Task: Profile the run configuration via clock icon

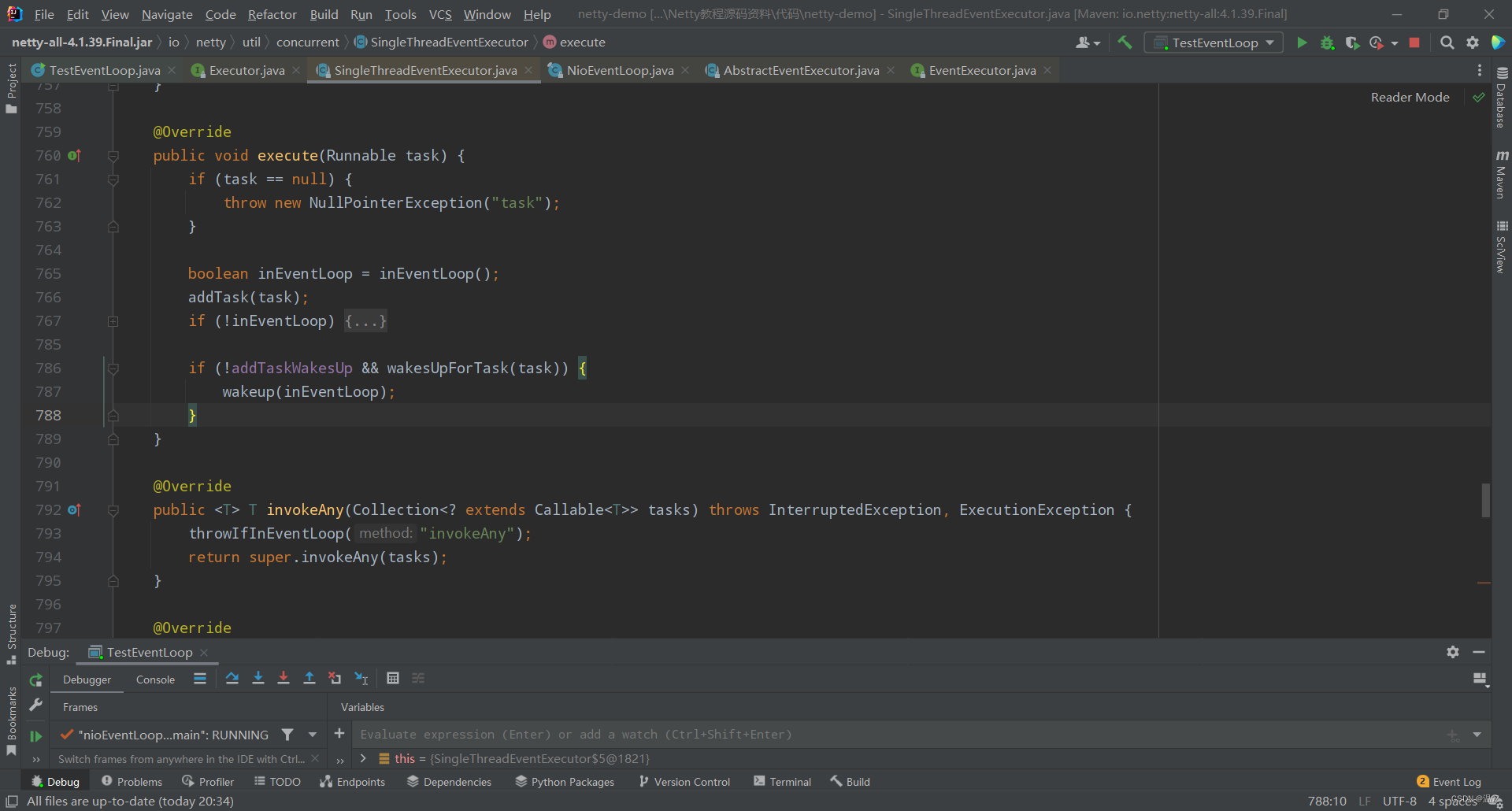Action: pyautogui.click(x=1377, y=43)
